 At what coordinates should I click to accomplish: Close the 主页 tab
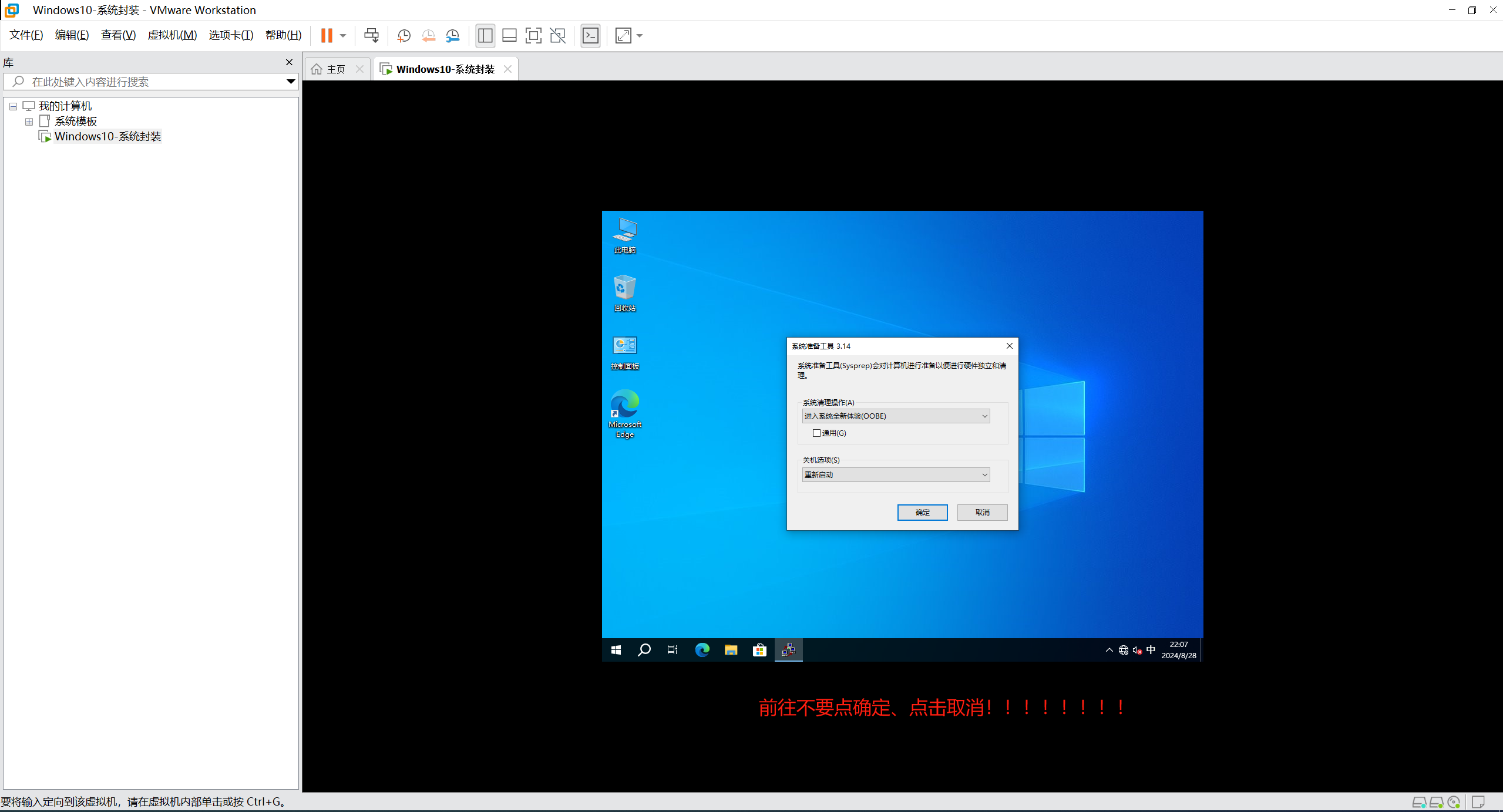click(x=360, y=69)
